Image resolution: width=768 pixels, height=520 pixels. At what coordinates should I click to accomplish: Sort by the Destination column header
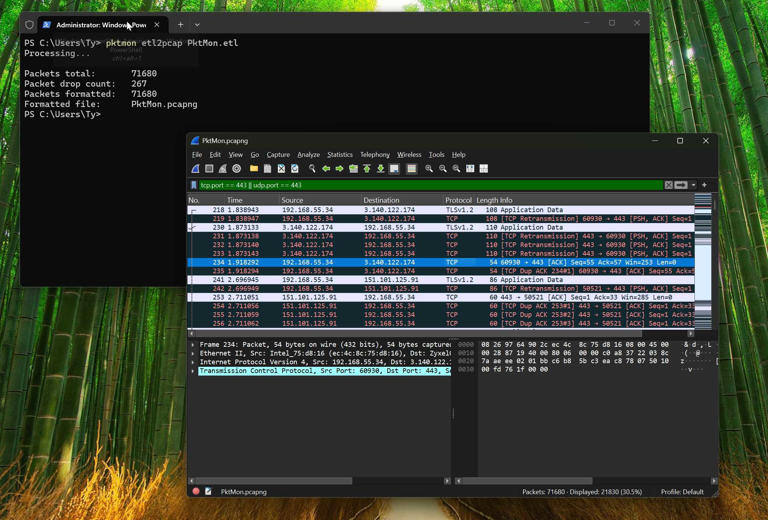(x=382, y=200)
